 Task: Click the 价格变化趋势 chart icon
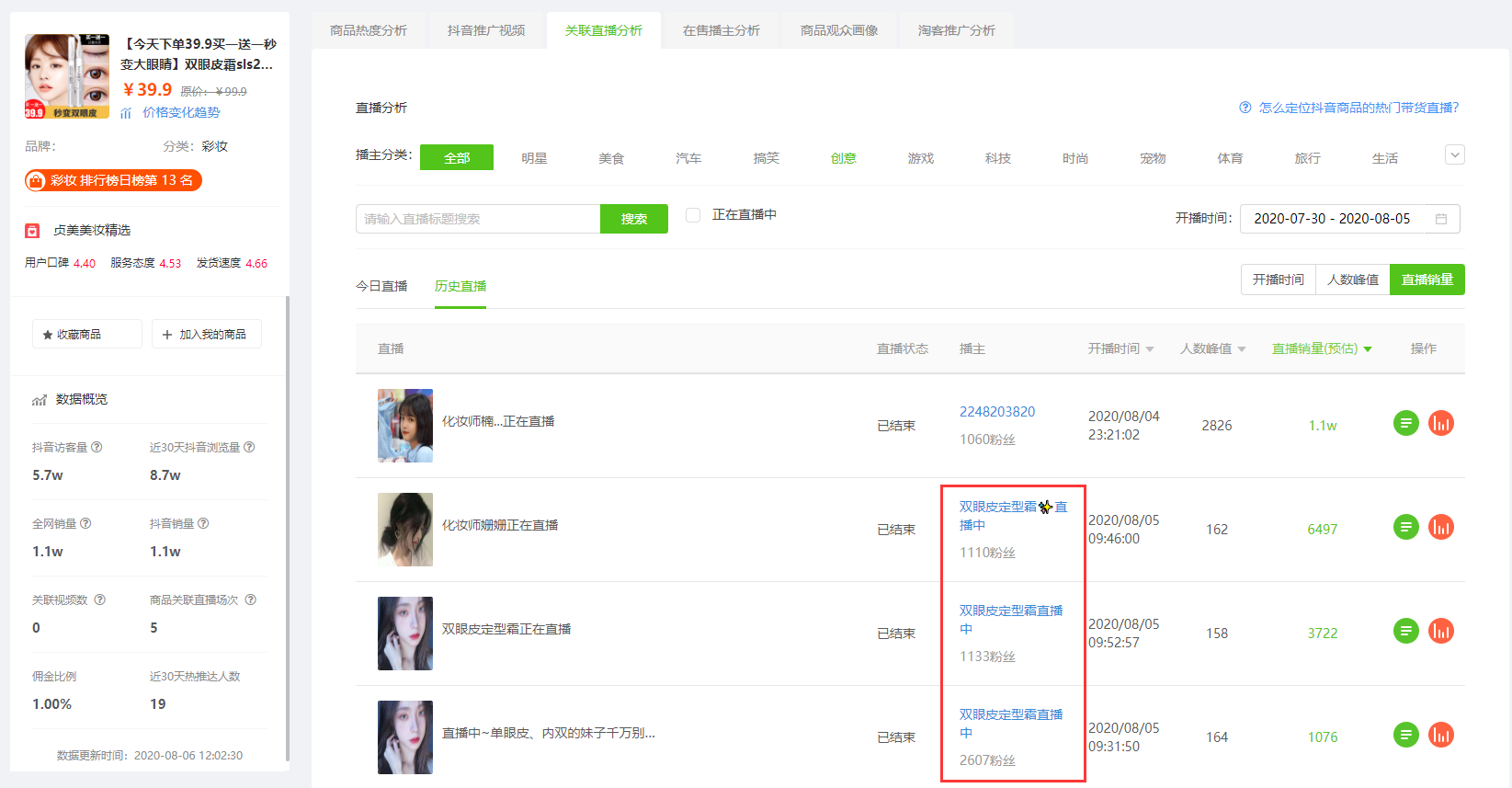coord(126,112)
